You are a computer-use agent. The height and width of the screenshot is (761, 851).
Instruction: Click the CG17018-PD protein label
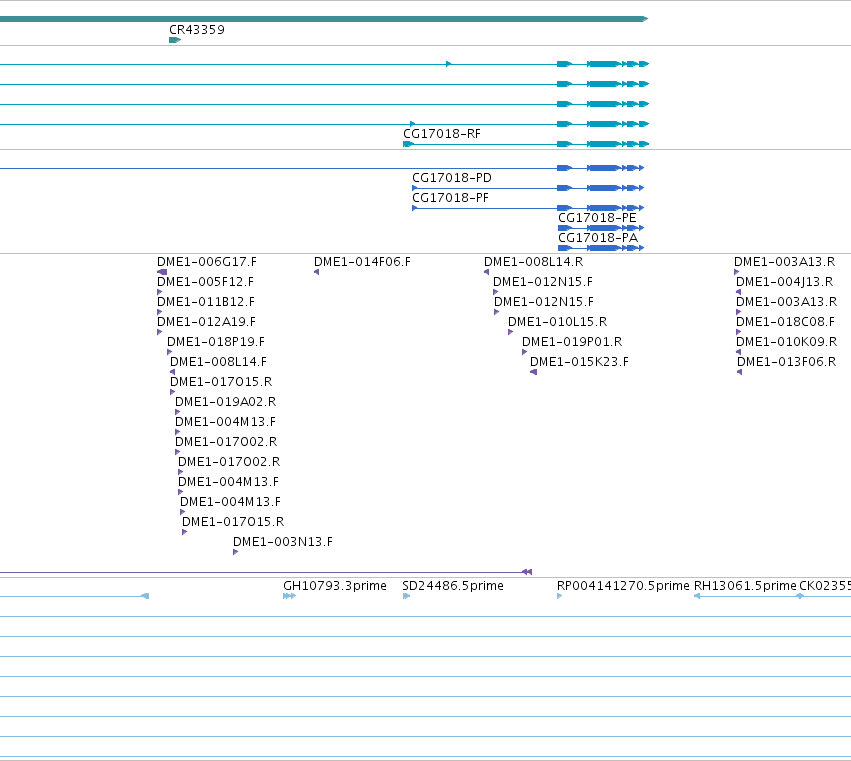pyautogui.click(x=452, y=178)
